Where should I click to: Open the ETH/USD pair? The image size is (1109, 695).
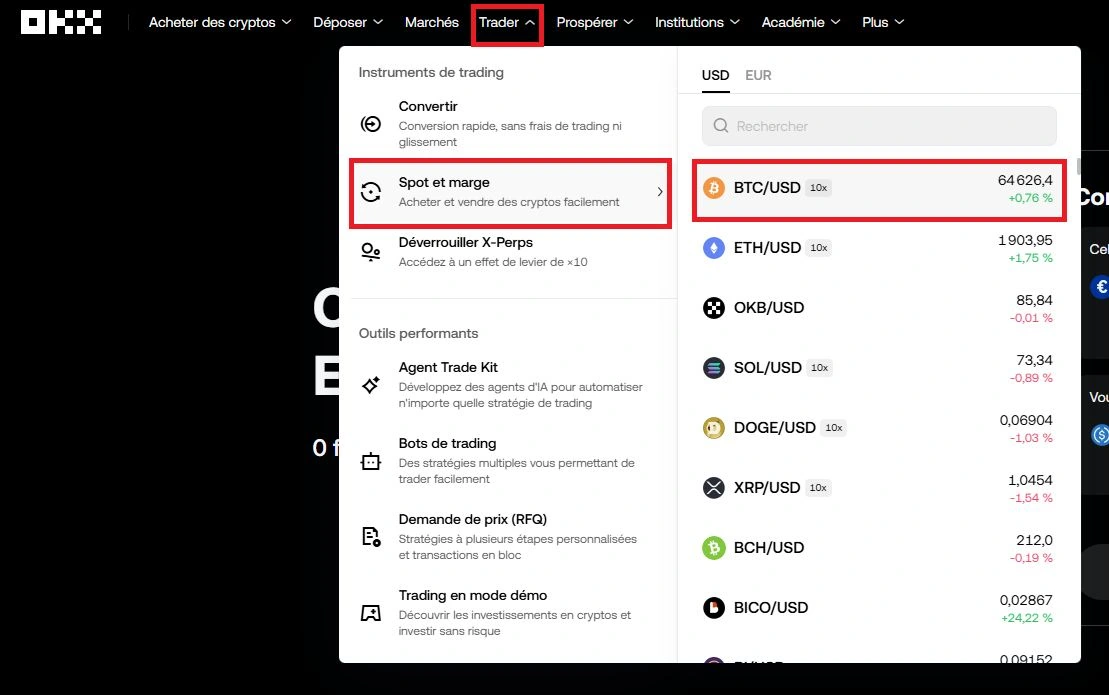click(879, 248)
